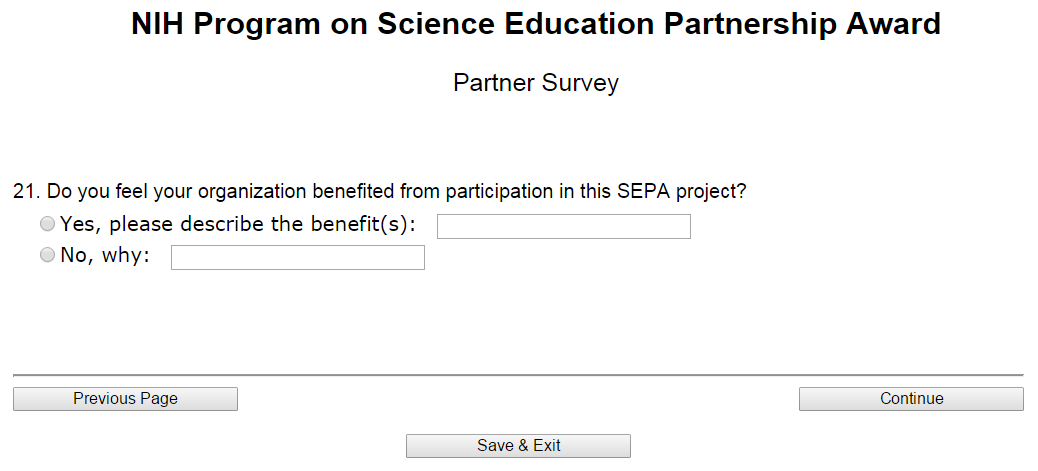
Task: Click the word "Survey" in the subtitle
Action: click(x=581, y=83)
